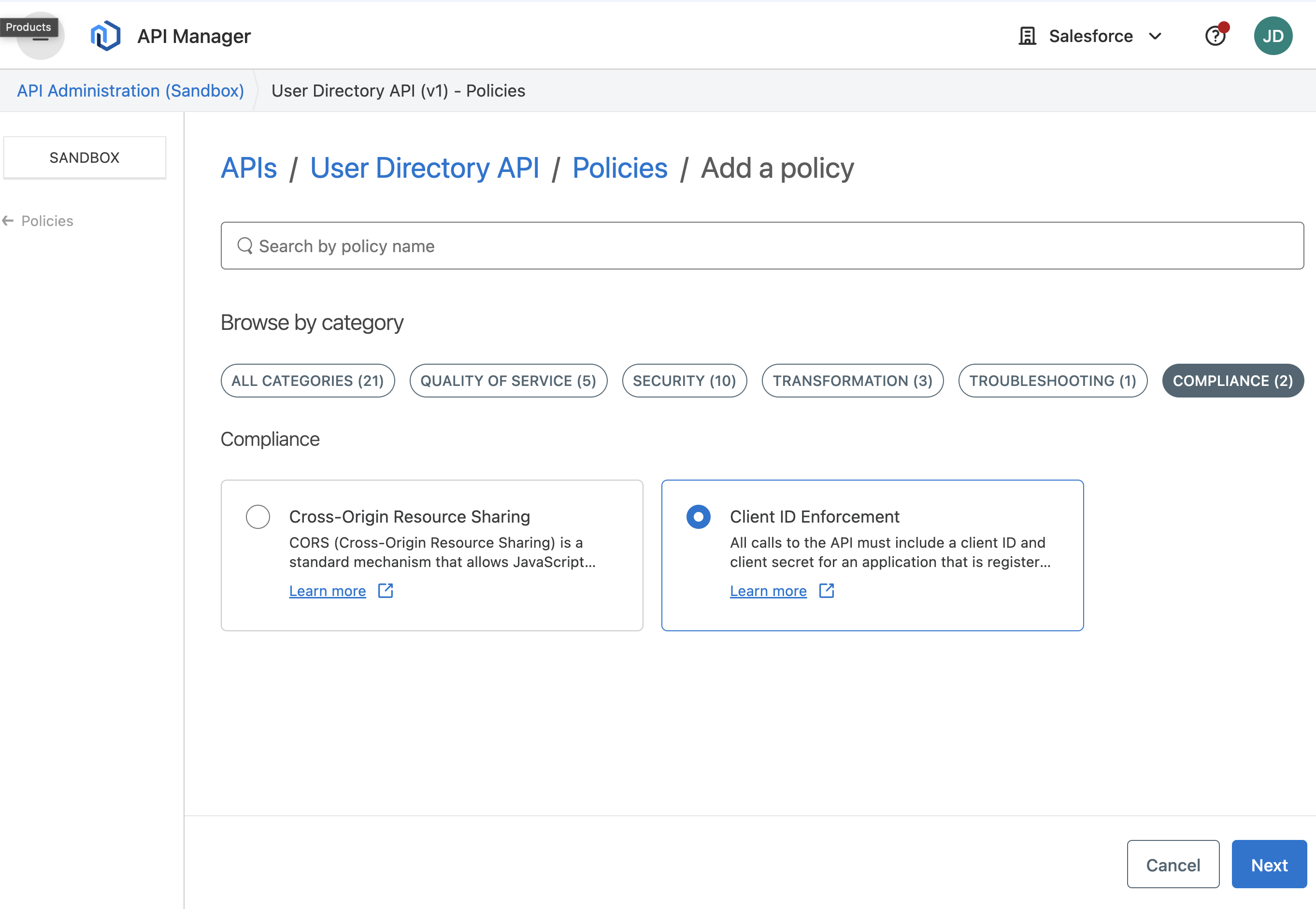Select the Client ID Enforcement radio button

699,517
